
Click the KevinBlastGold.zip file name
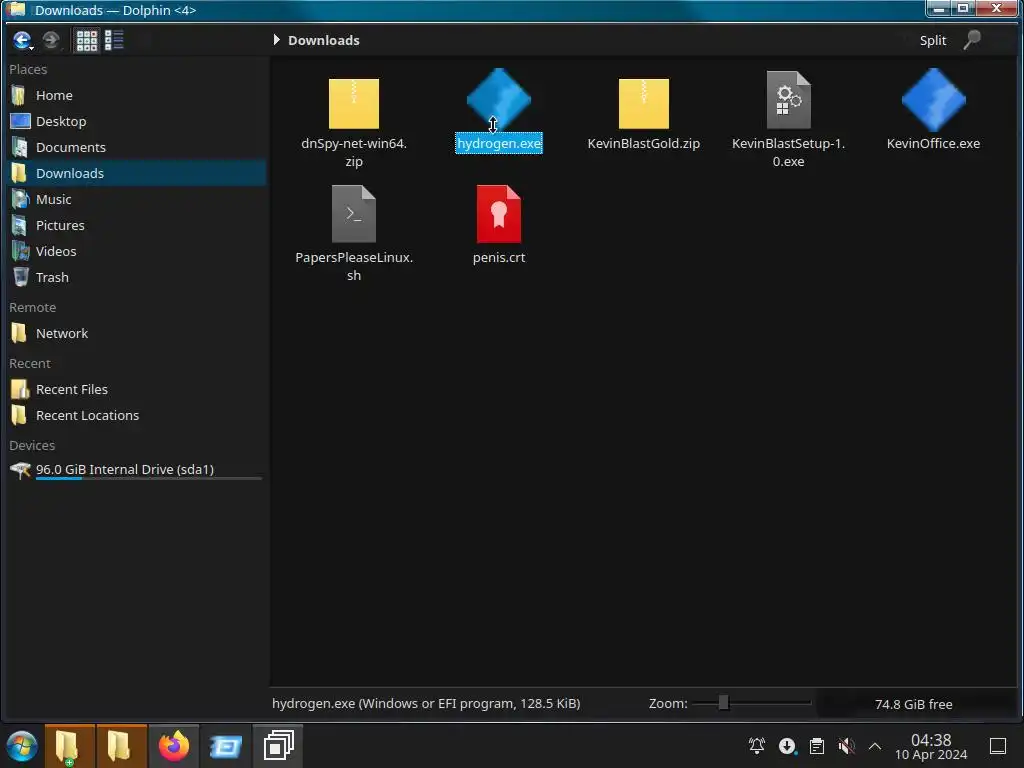tap(644, 144)
